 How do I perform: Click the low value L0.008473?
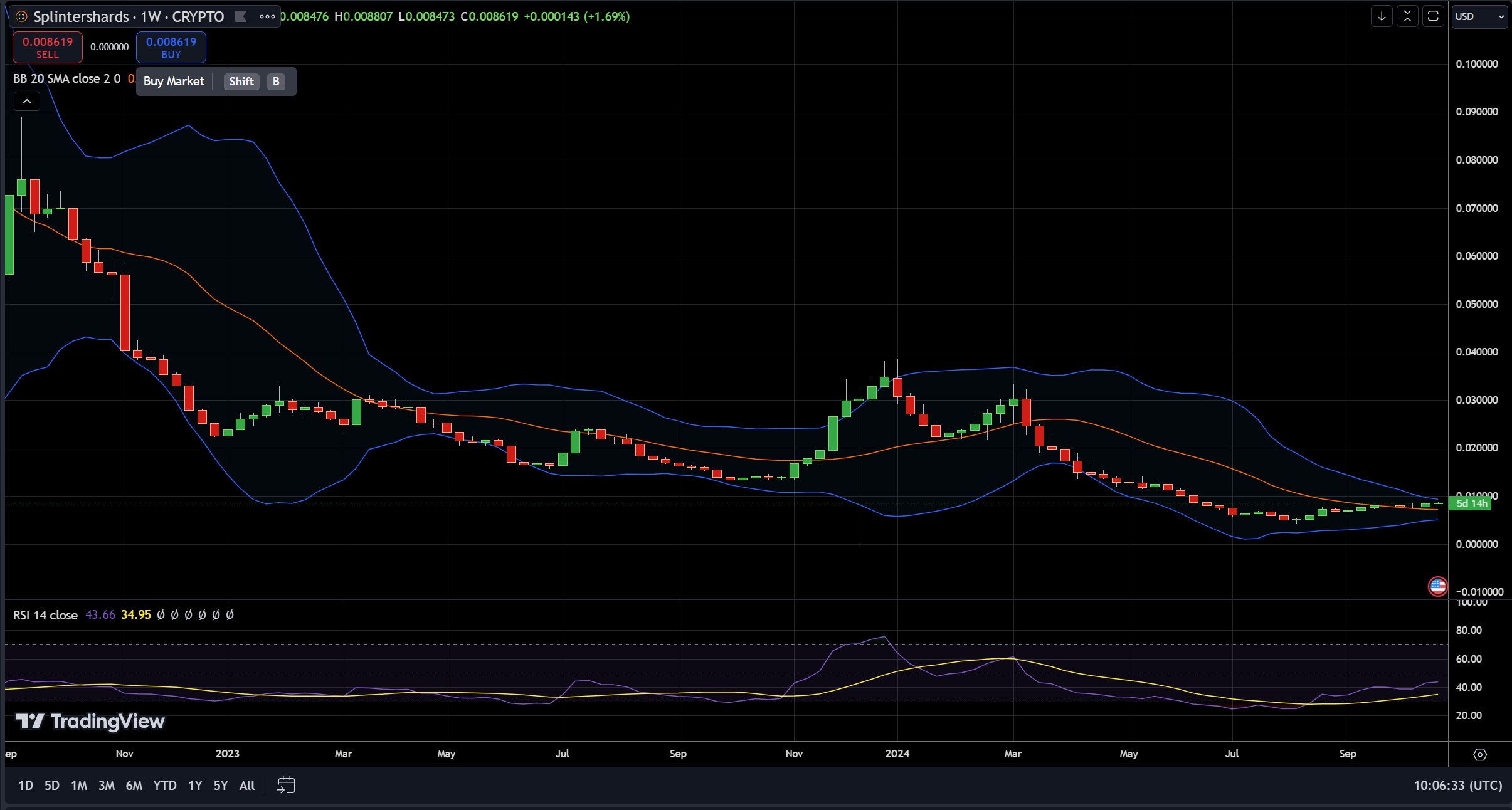[x=426, y=17]
